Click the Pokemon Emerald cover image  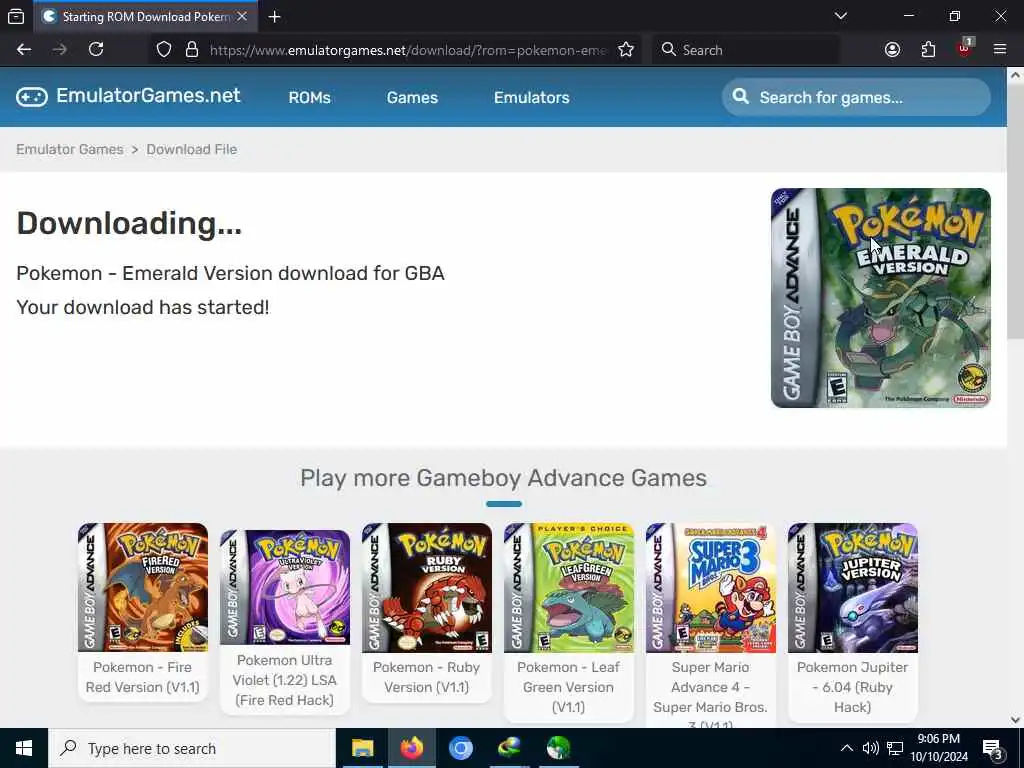[x=880, y=298]
